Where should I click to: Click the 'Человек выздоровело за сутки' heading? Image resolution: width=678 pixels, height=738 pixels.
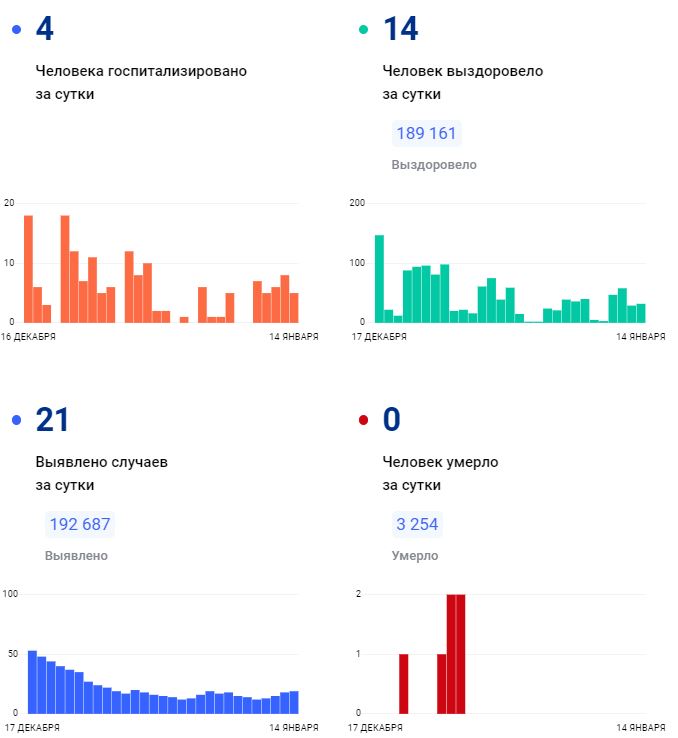462,83
